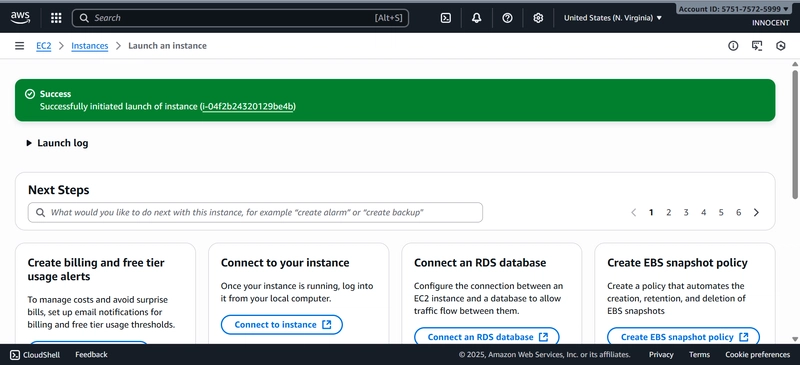This screenshot has height=365, width=800.
Task: Focus the top Search field
Action: (240, 18)
